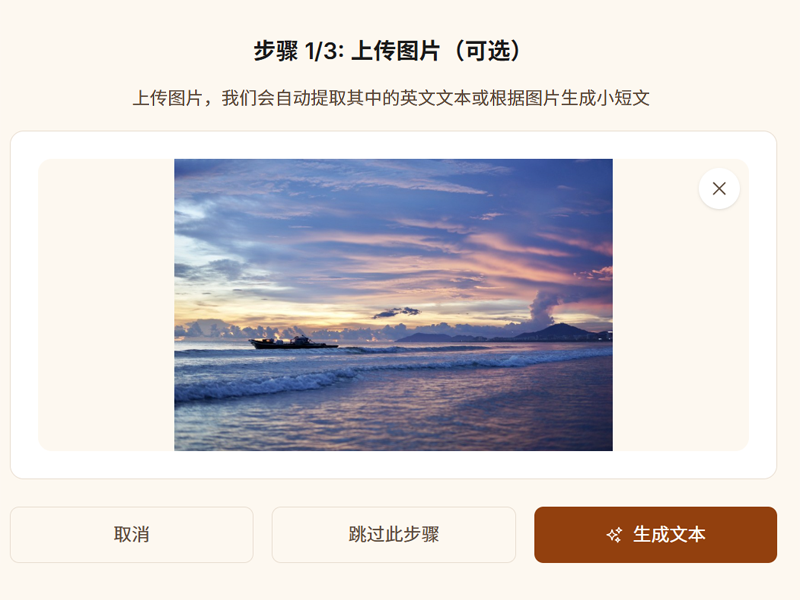
Task: Click the mountain in the uploaded photo
Action: coord(559,332)
